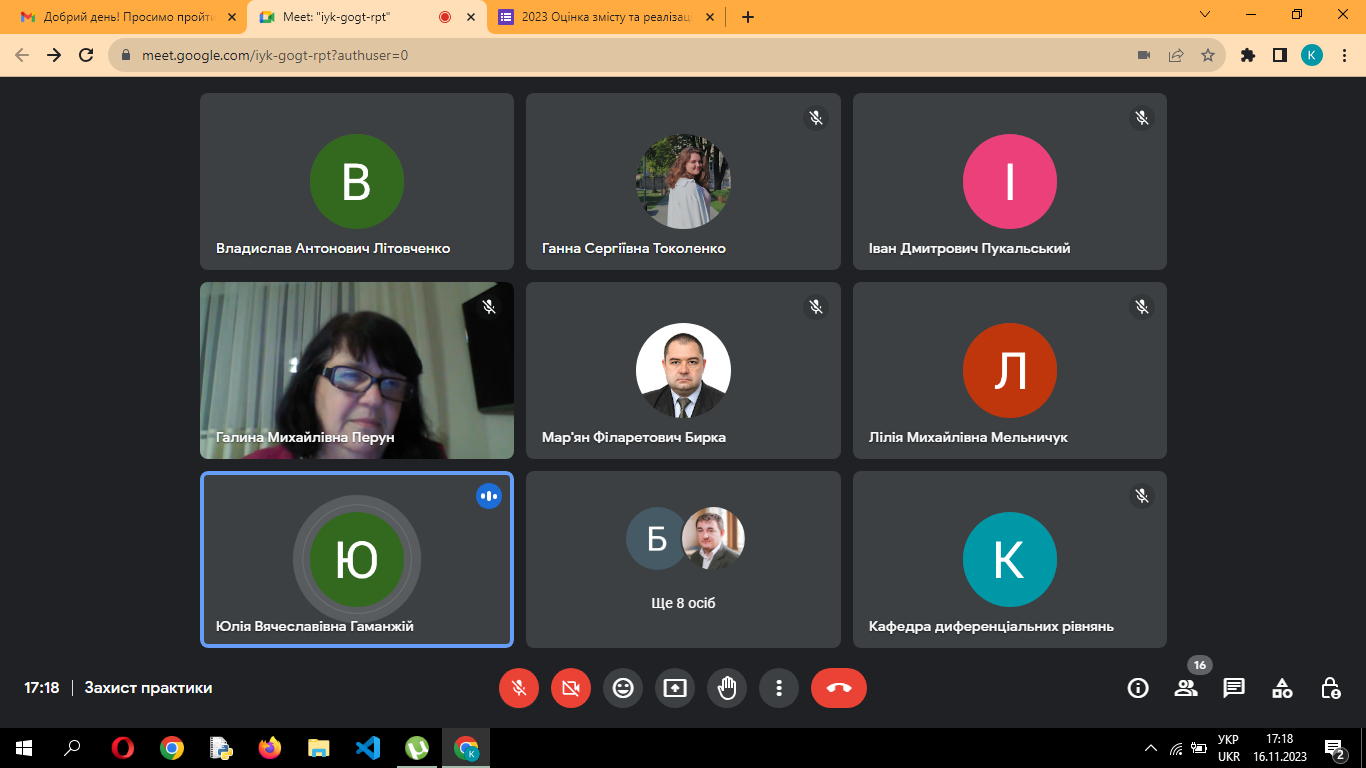
Task: Open Windows taskbar search
Action: tap(72, 748)
